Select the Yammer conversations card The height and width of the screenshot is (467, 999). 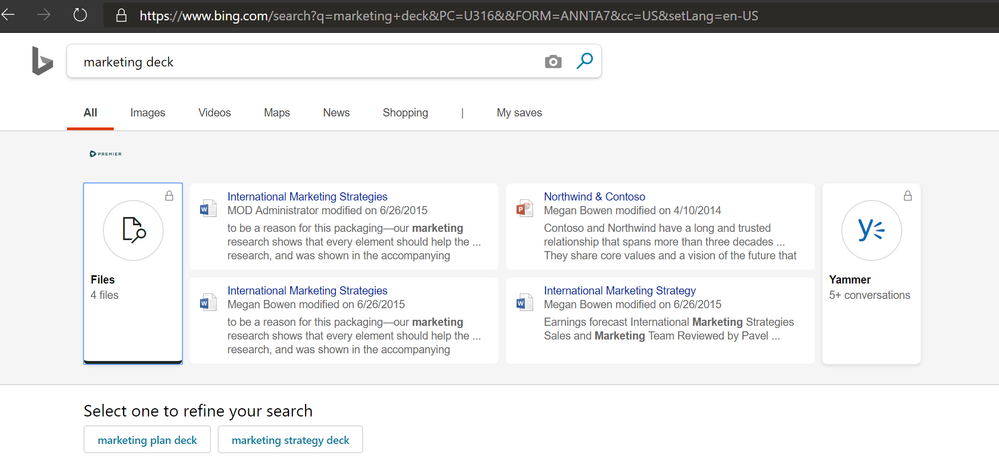(x=871, y=273)
